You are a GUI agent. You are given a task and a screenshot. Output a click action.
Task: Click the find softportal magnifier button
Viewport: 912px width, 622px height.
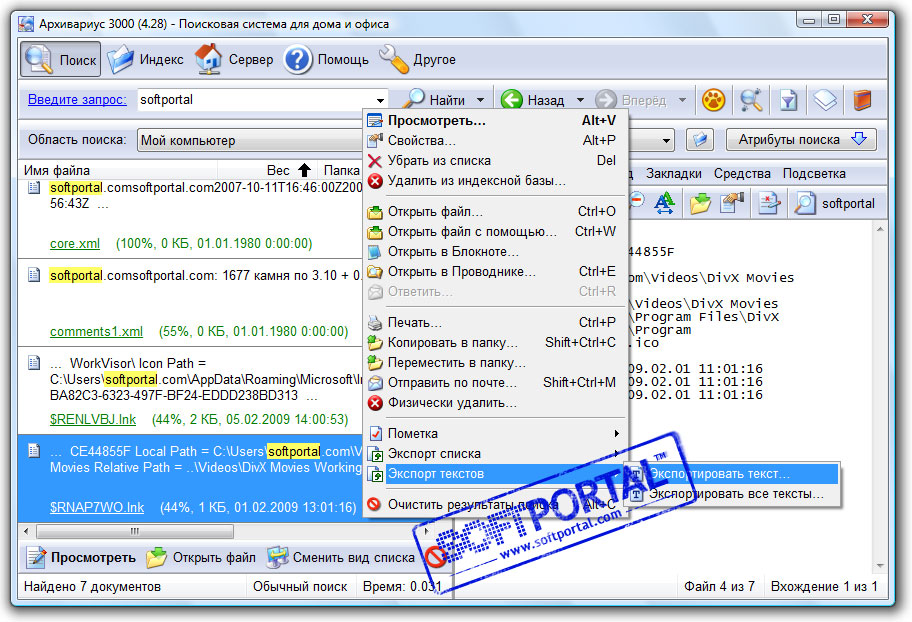tap(834, 203)
